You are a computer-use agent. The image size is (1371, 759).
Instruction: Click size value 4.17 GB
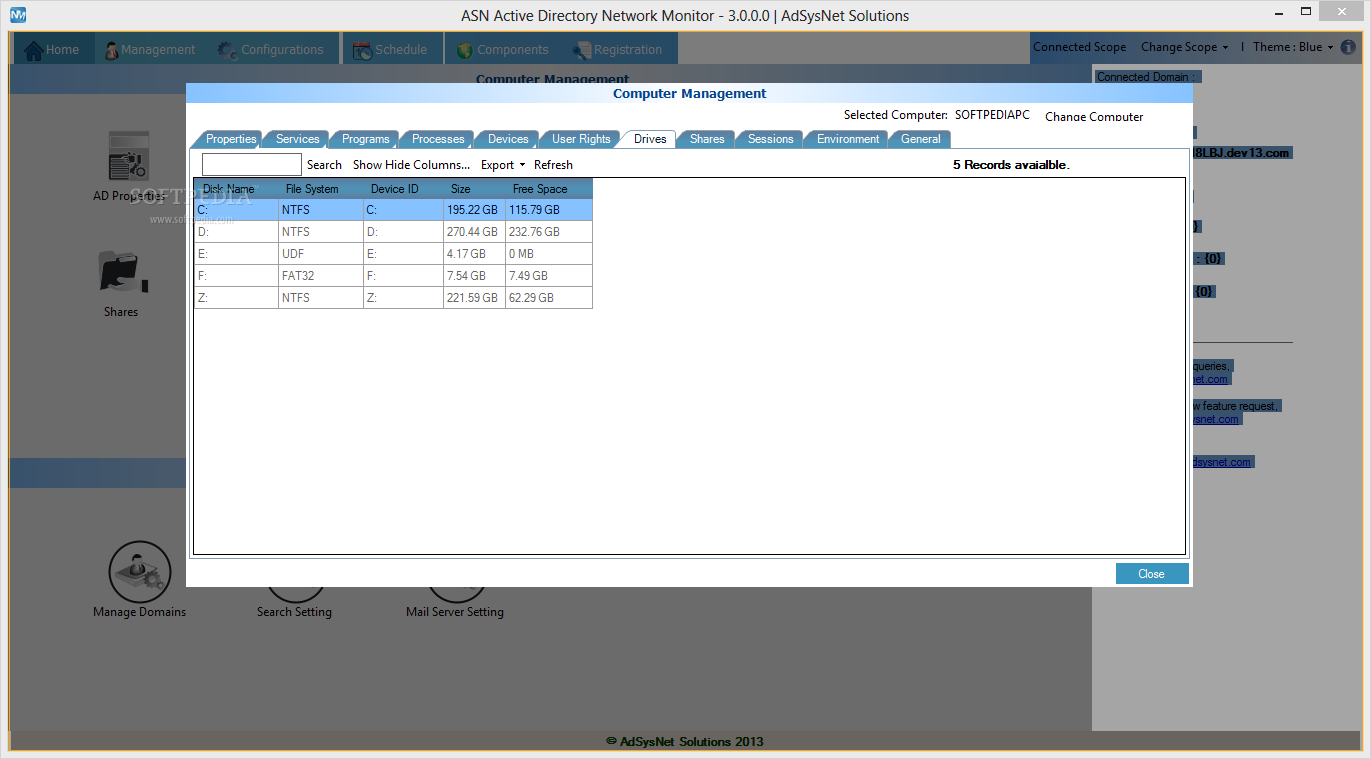click(474, 254)
